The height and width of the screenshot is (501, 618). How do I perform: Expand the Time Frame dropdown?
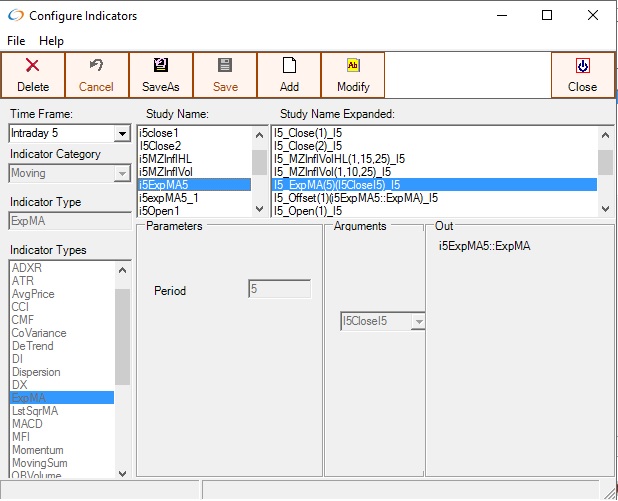[123, 133]
